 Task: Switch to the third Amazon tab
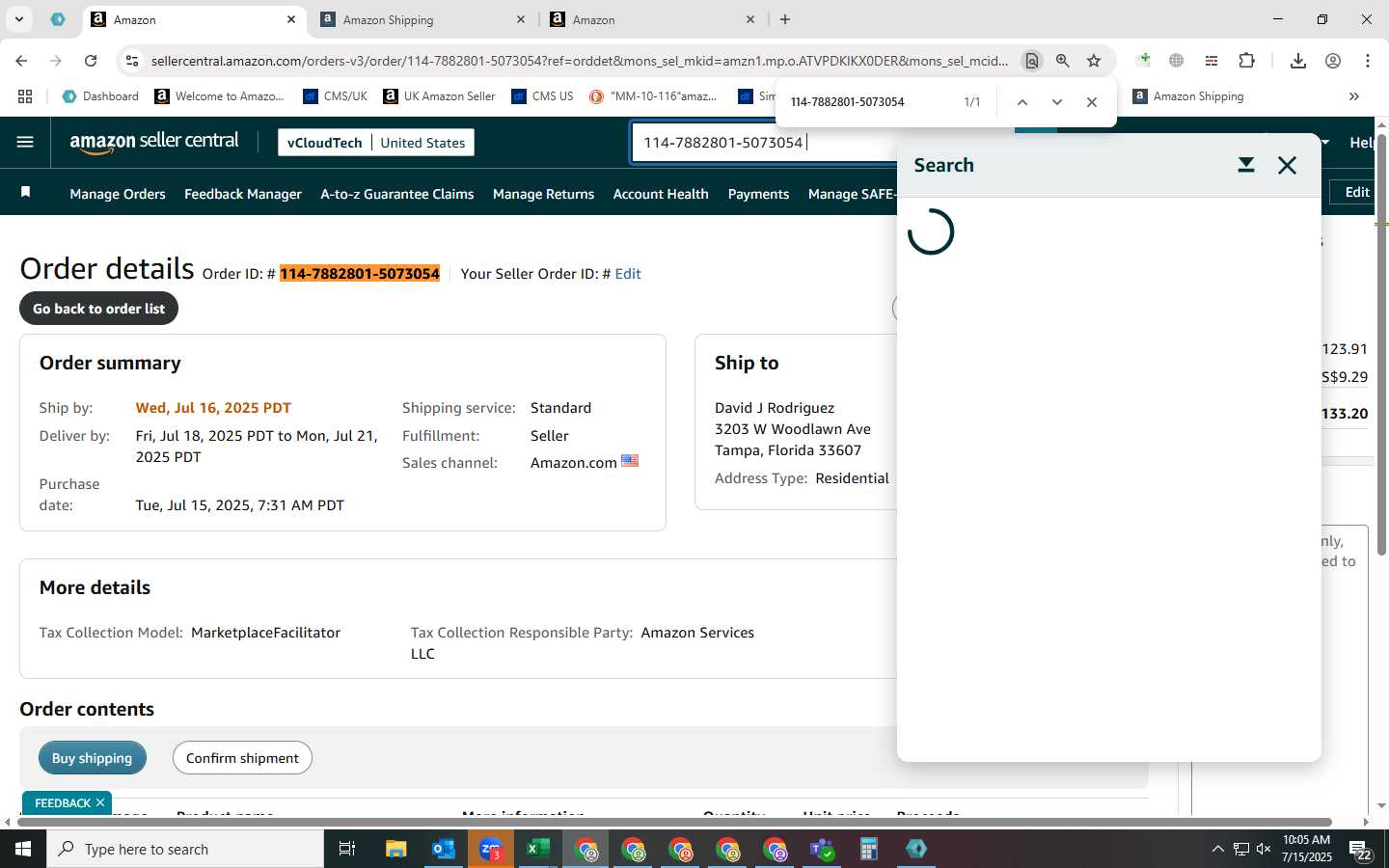(x=653, y=19)
